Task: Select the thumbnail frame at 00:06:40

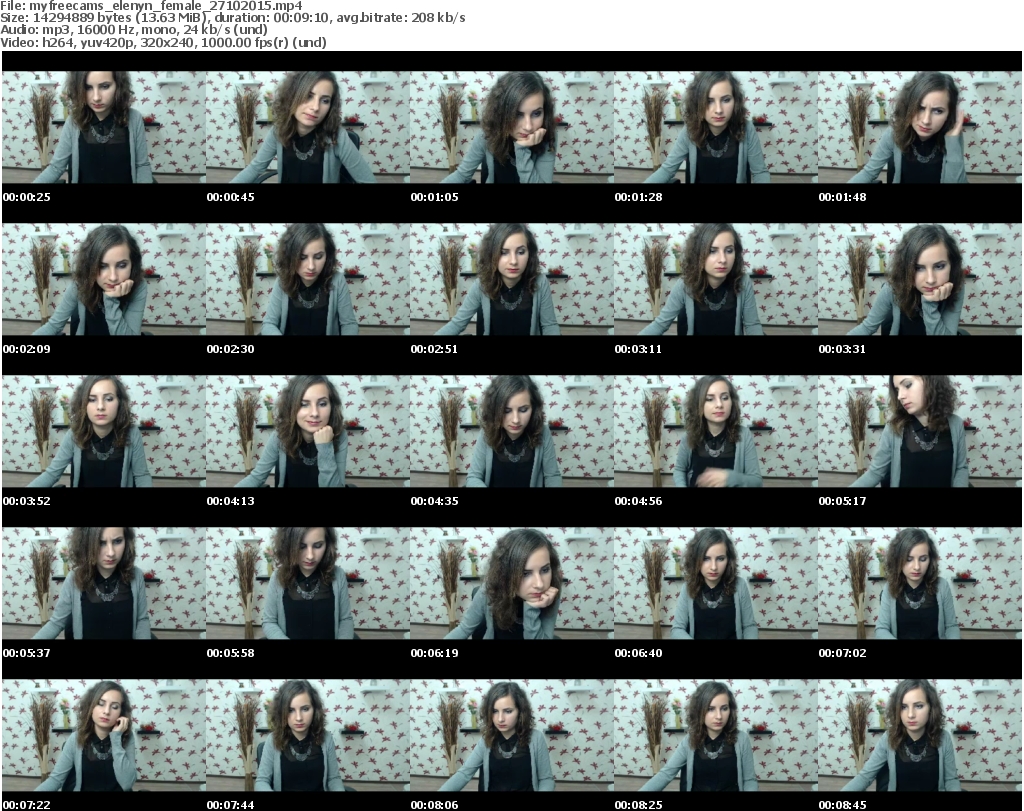Action: [716, 583]
